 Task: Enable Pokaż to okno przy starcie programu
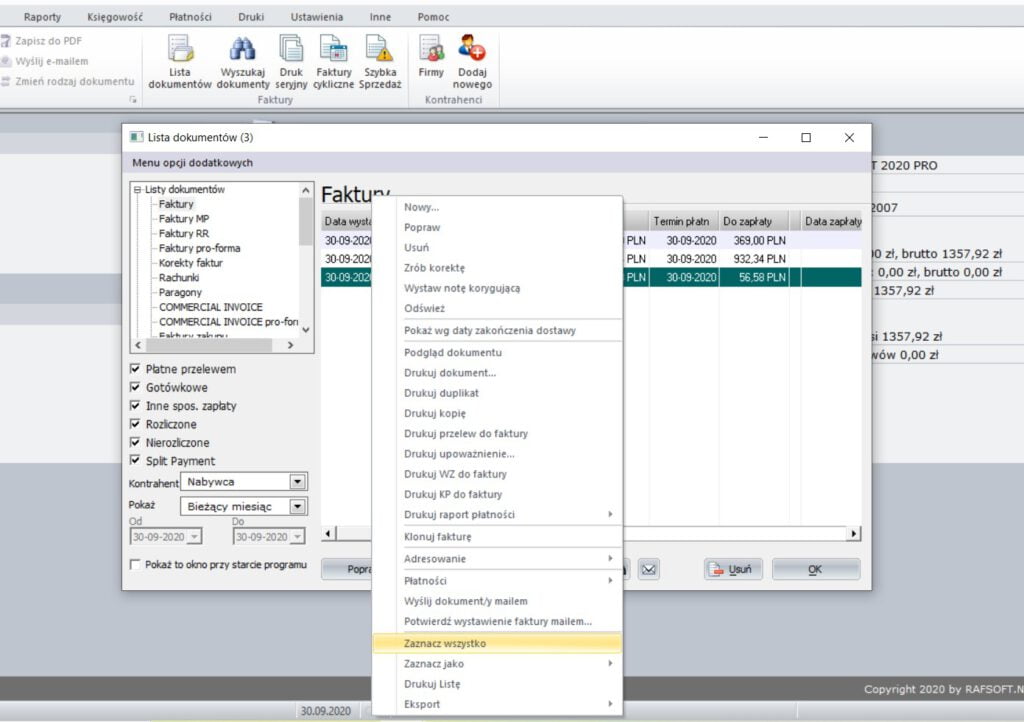pyautogui.click(x=136, y=565)
